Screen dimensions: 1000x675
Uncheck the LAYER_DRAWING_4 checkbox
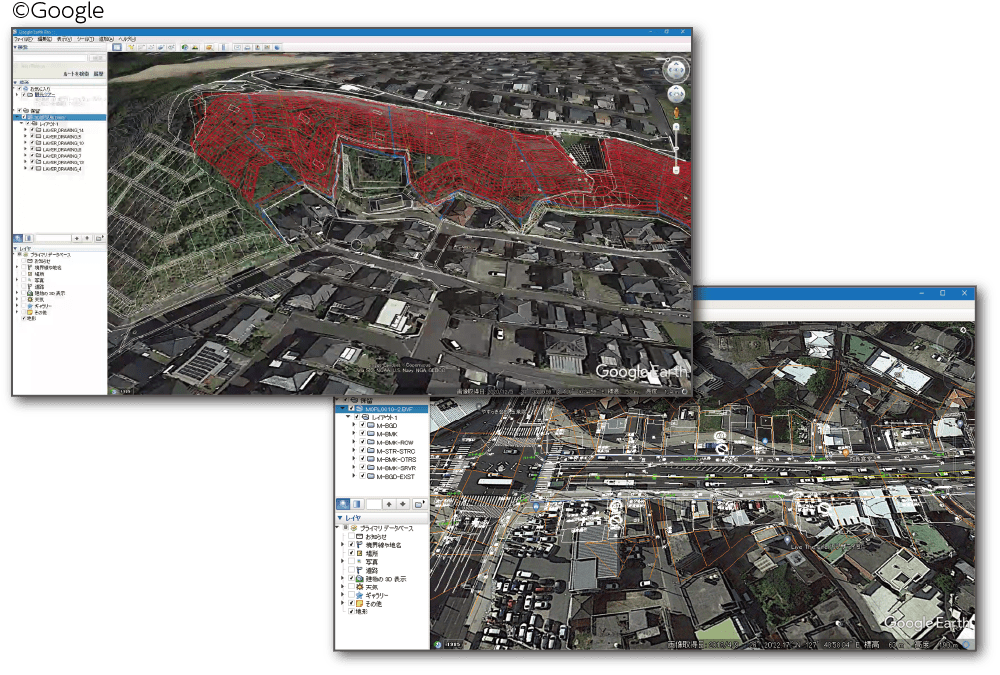pos(32,168)
